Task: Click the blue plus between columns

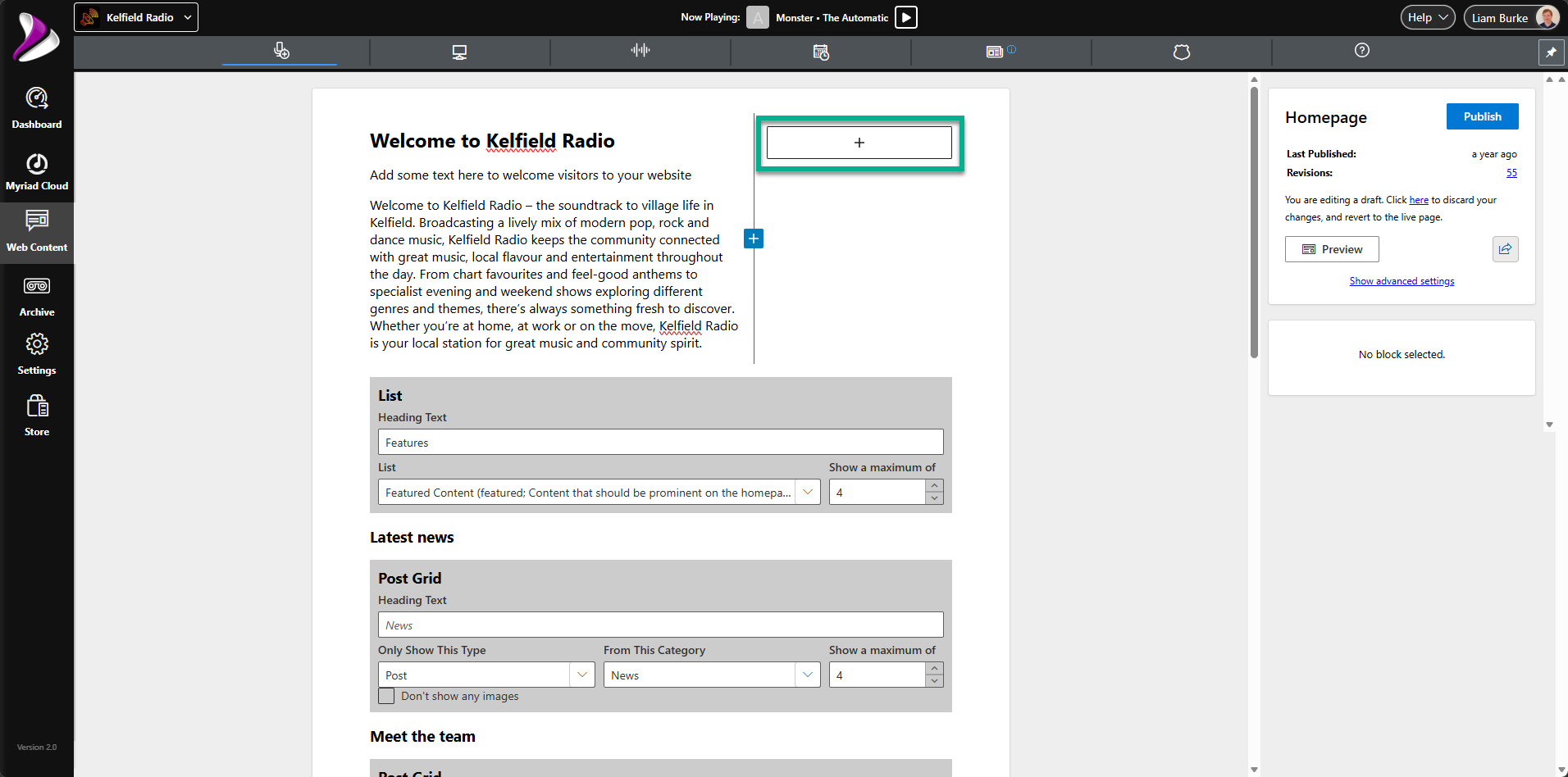Action: click(x=754, y=239)
